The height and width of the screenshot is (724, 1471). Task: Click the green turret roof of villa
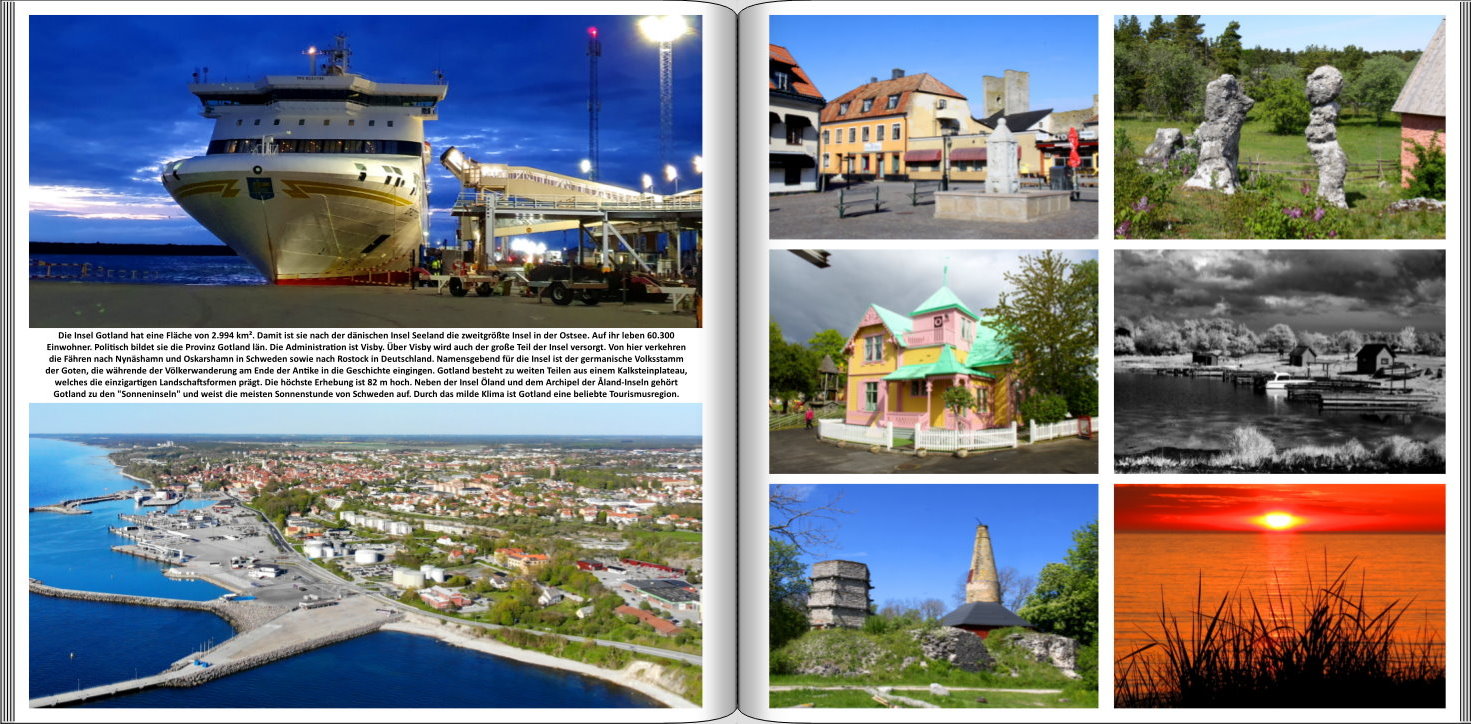[x=944, y=298]
